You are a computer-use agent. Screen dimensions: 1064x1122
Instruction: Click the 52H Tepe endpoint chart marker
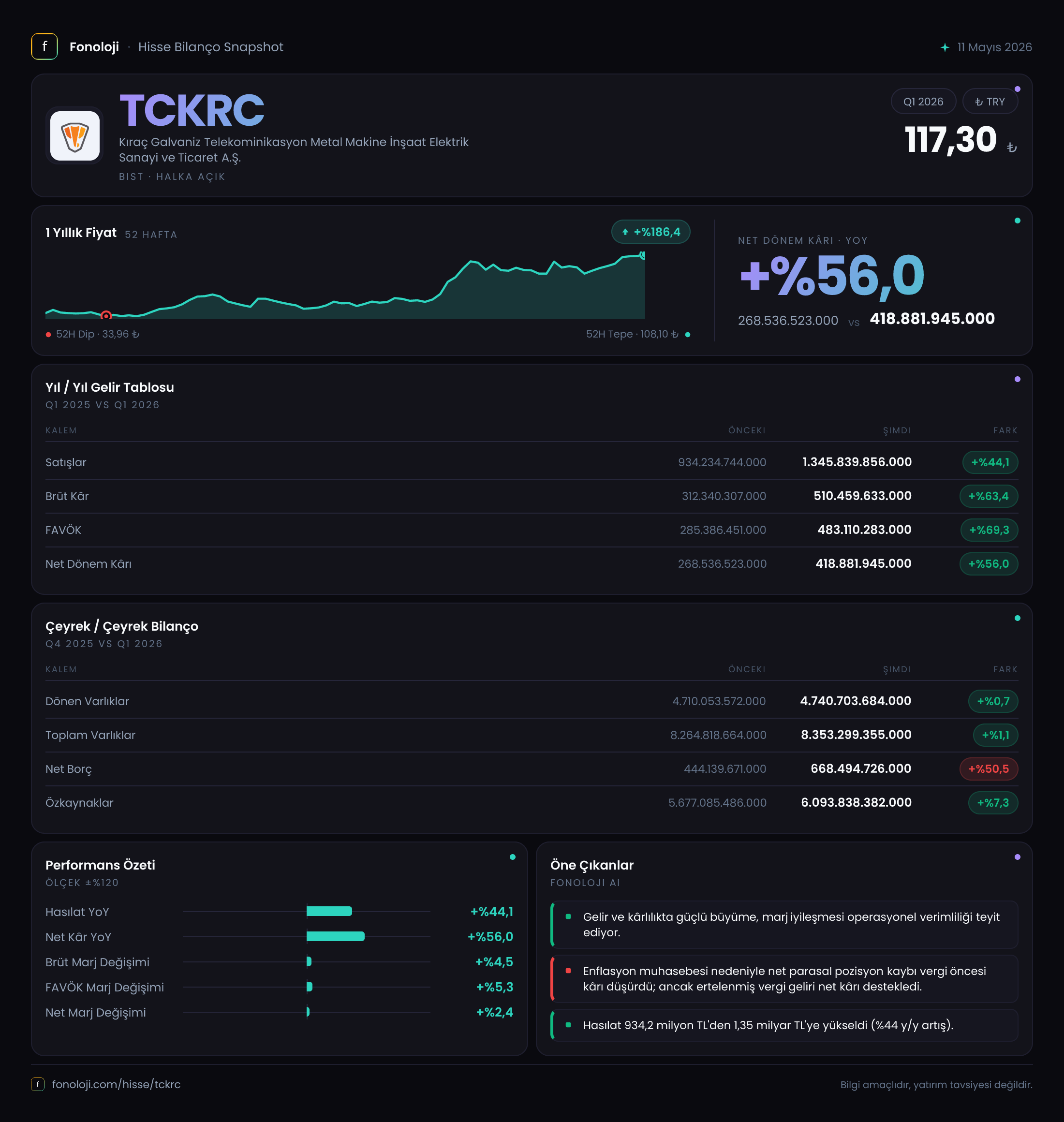[643, 255]
